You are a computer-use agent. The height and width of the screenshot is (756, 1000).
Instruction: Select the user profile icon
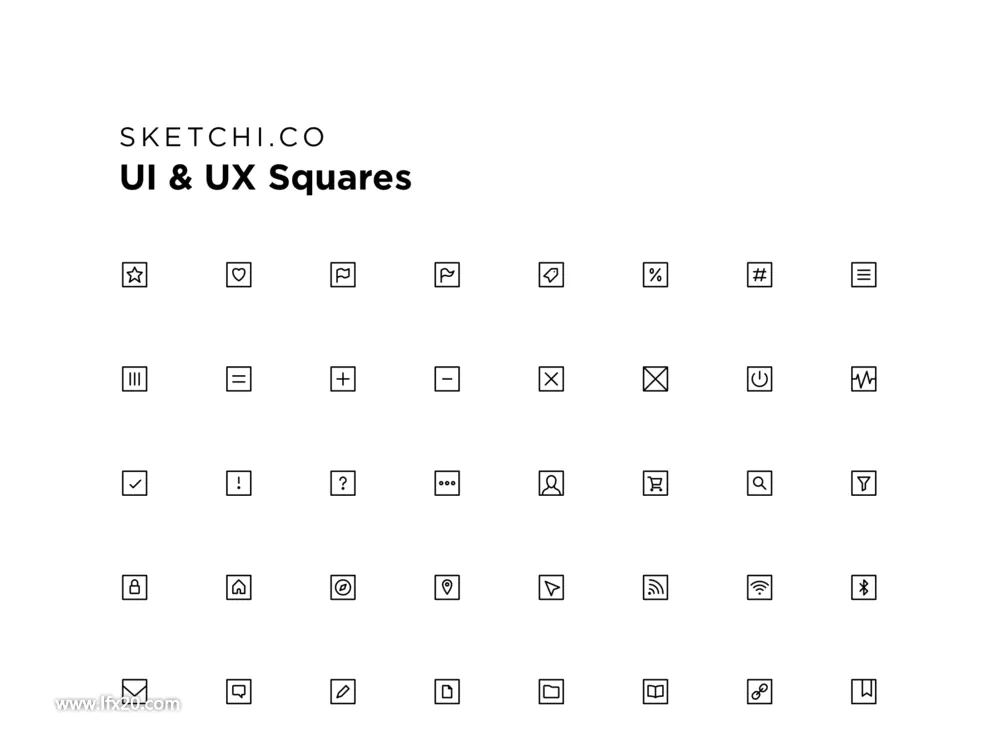(x=551, y=483)
